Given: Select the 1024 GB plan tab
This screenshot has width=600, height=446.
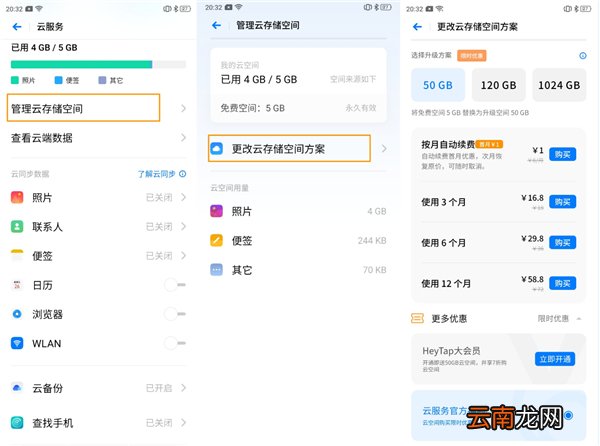Looking at the screenshot, I should tap(559, 85).
